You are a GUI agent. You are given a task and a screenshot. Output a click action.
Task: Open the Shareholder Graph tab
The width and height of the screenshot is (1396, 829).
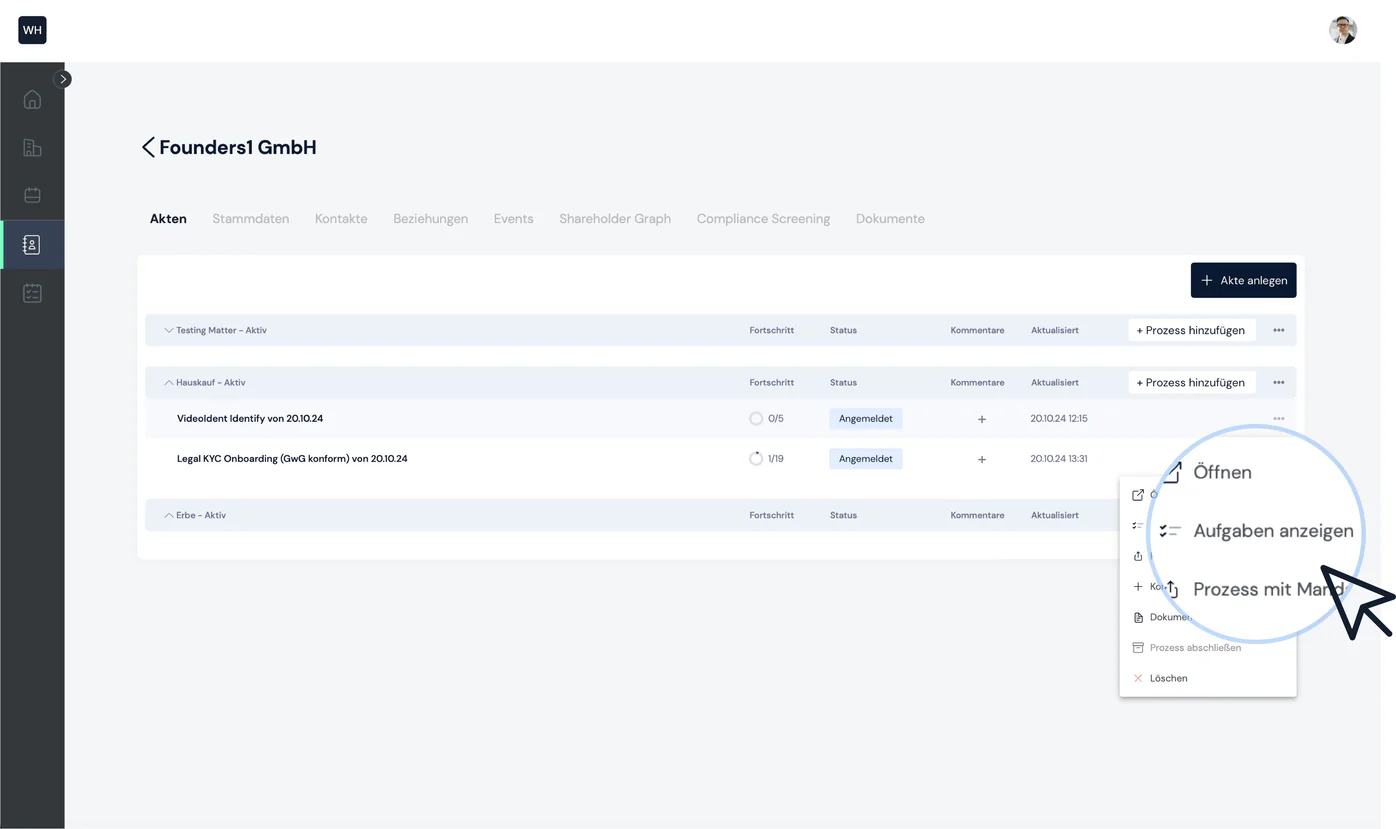pyautogui.click(x=615, y=219)
